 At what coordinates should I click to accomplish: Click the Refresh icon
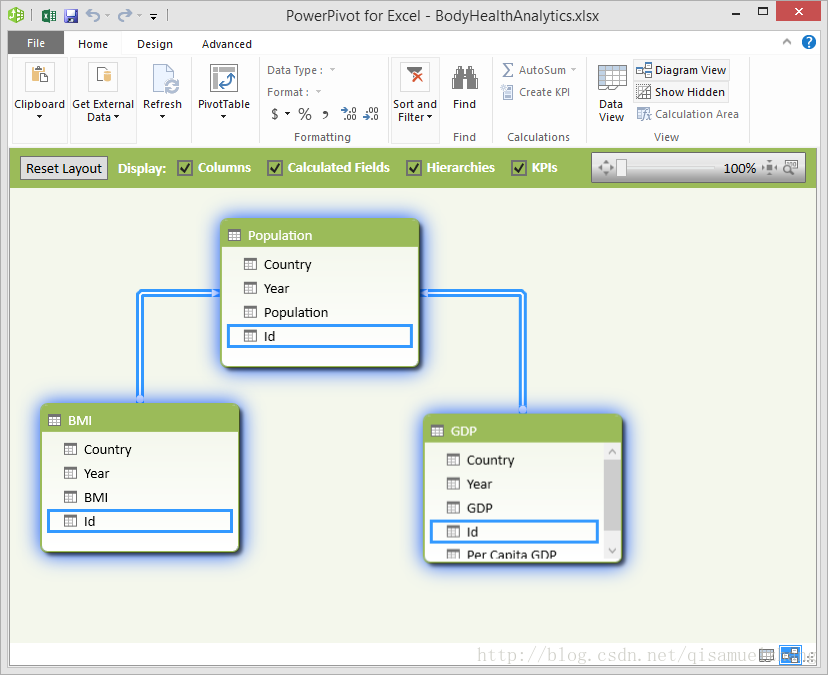[165, 78]
